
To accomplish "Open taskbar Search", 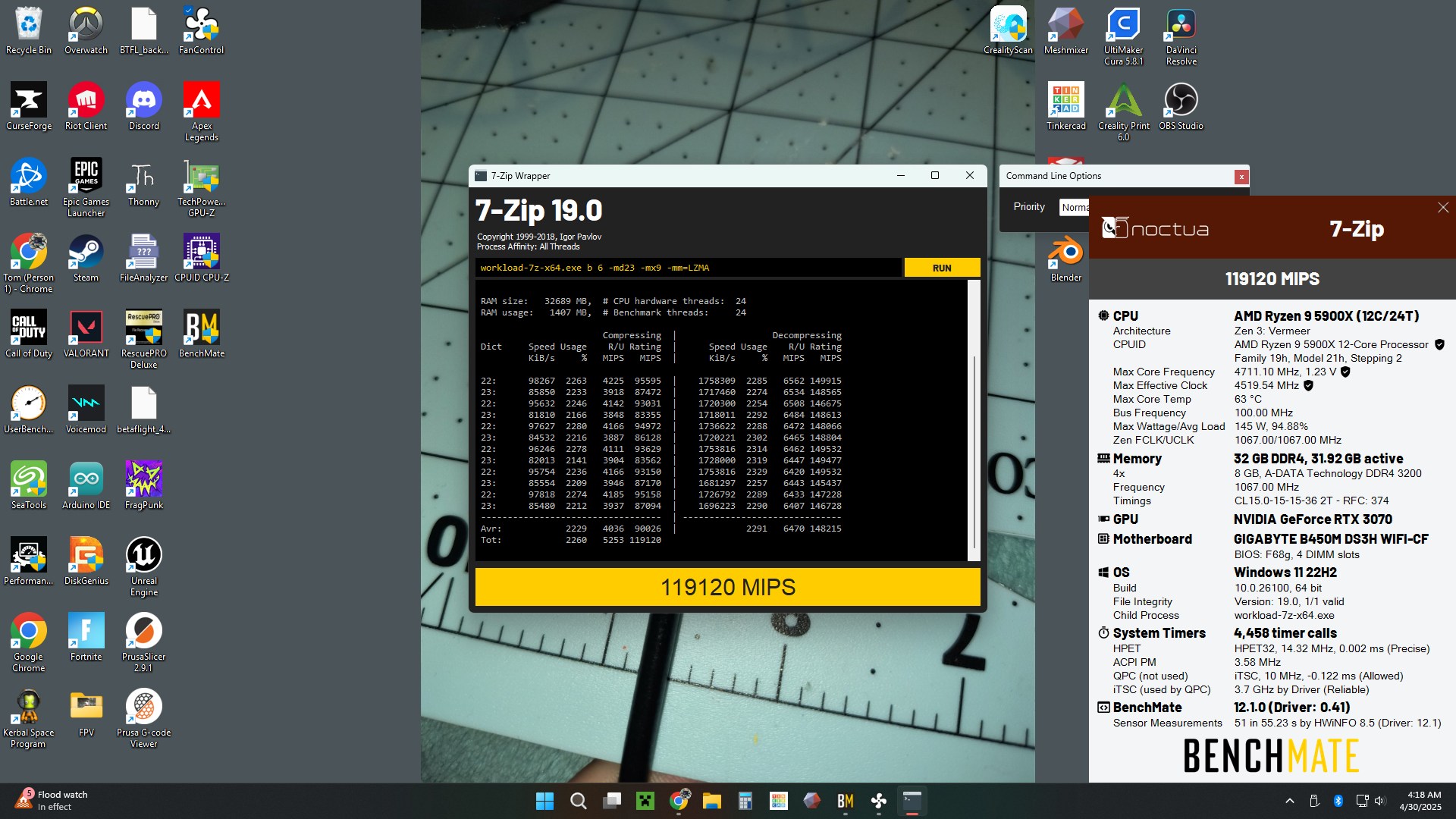I will click(x=578, y=801).
